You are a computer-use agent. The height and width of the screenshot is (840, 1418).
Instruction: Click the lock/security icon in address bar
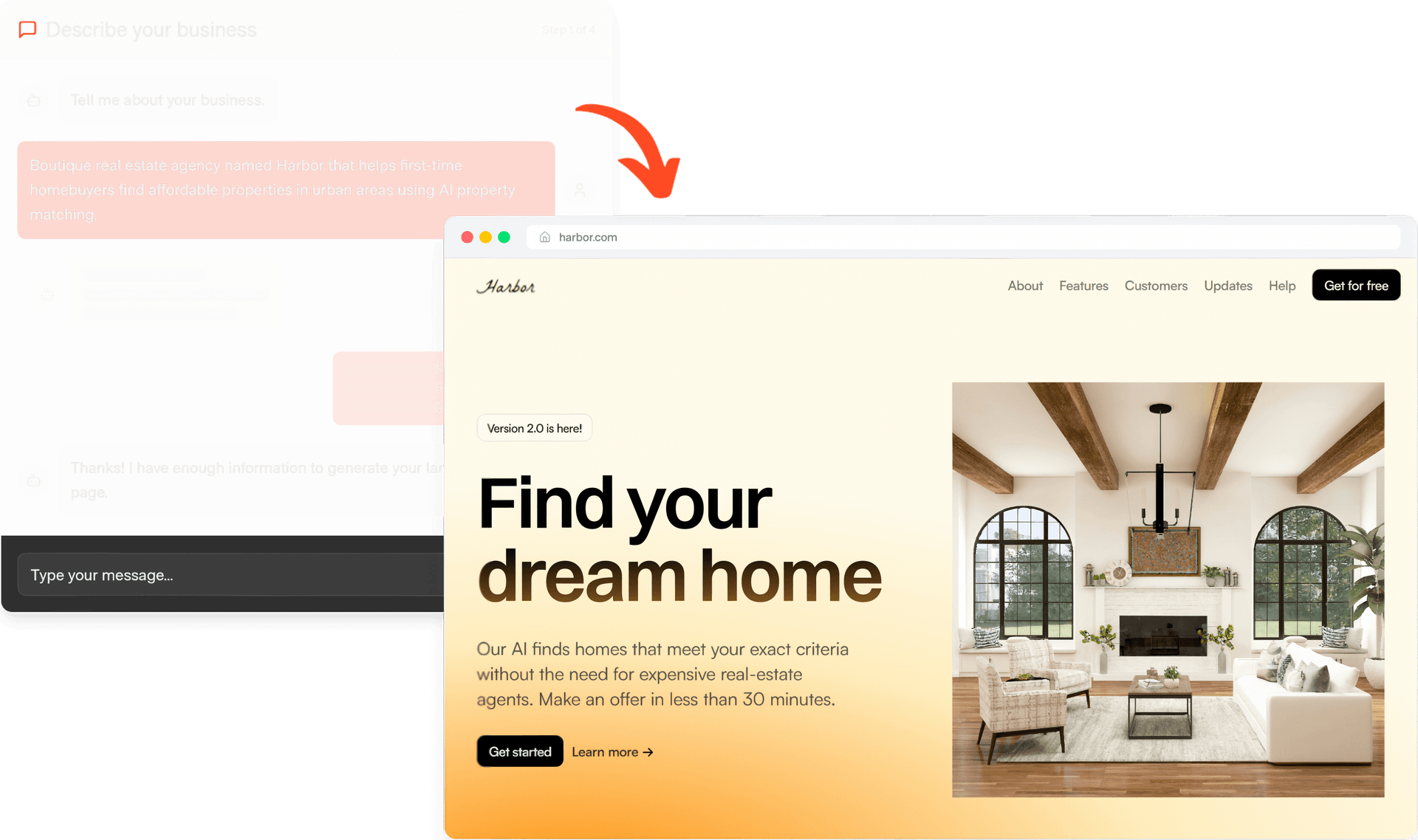[543, 237]
